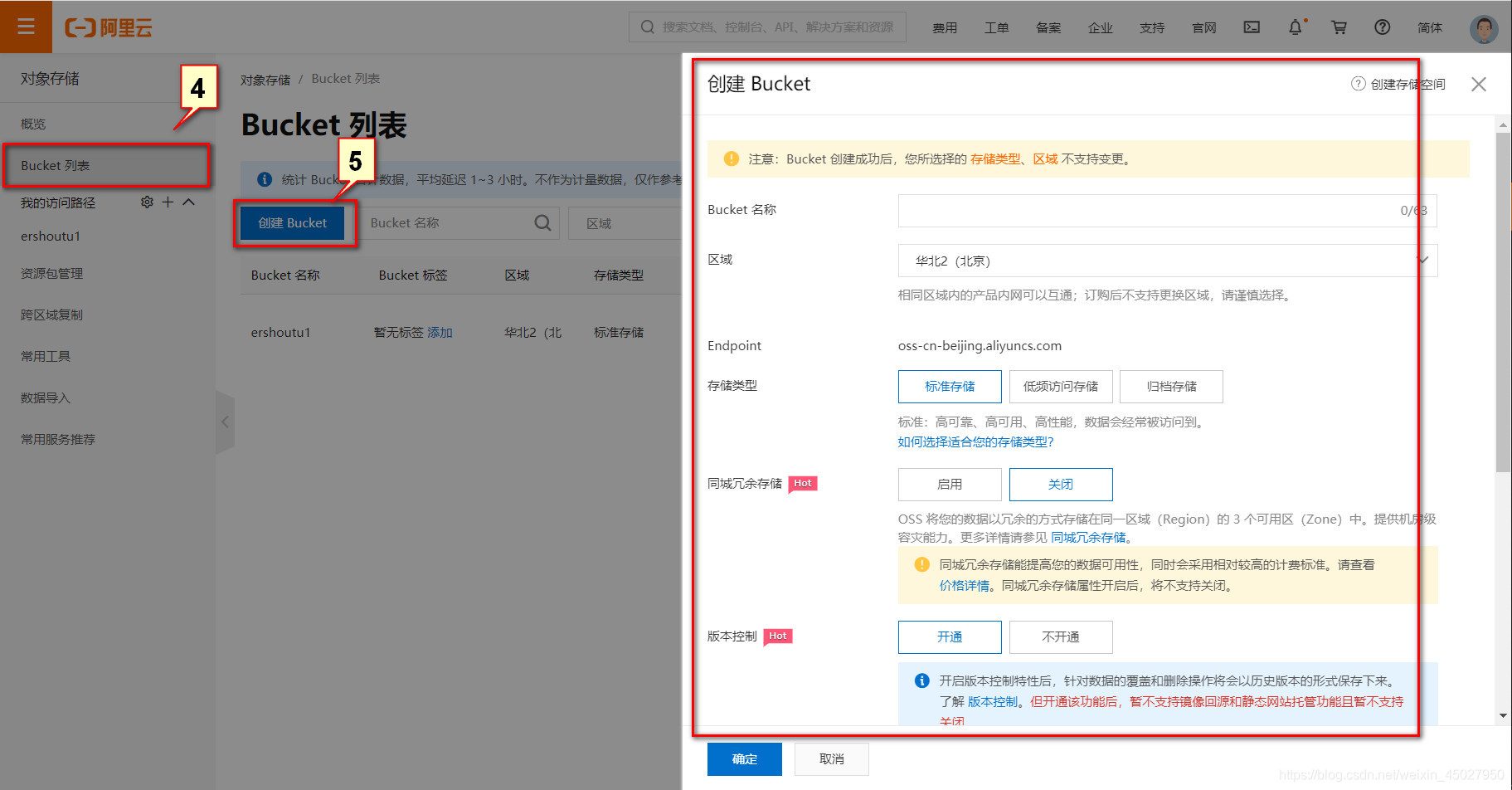Image resolution: width=1512 pixels, height=790 pixels.
Task: Click the 对象存储 breadcrumb link
Action: 265,80
